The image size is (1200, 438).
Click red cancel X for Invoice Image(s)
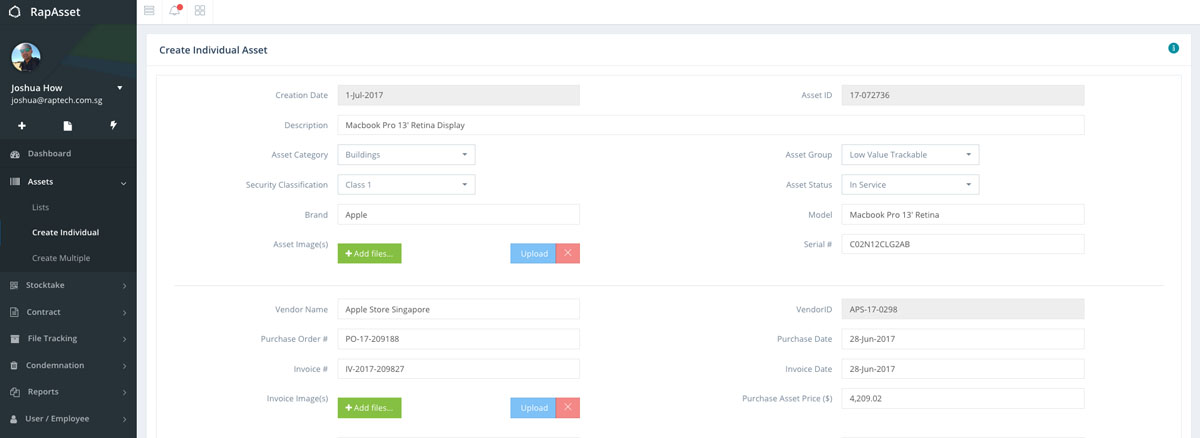568,408
